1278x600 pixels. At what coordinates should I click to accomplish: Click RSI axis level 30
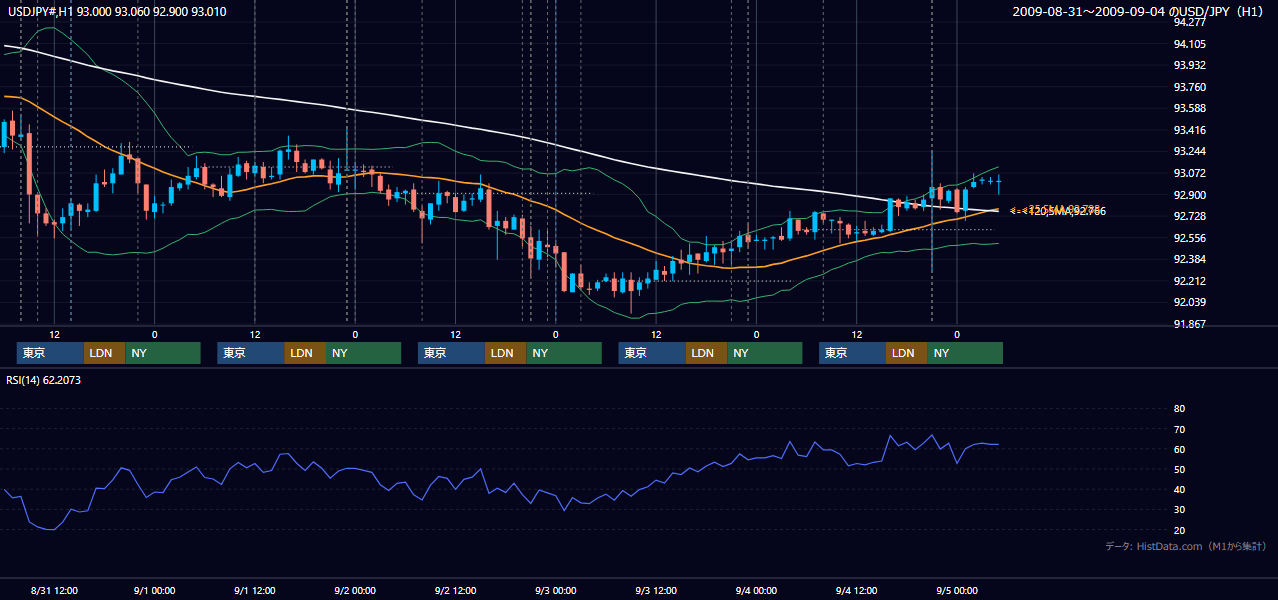click(x=1179, y=510)
